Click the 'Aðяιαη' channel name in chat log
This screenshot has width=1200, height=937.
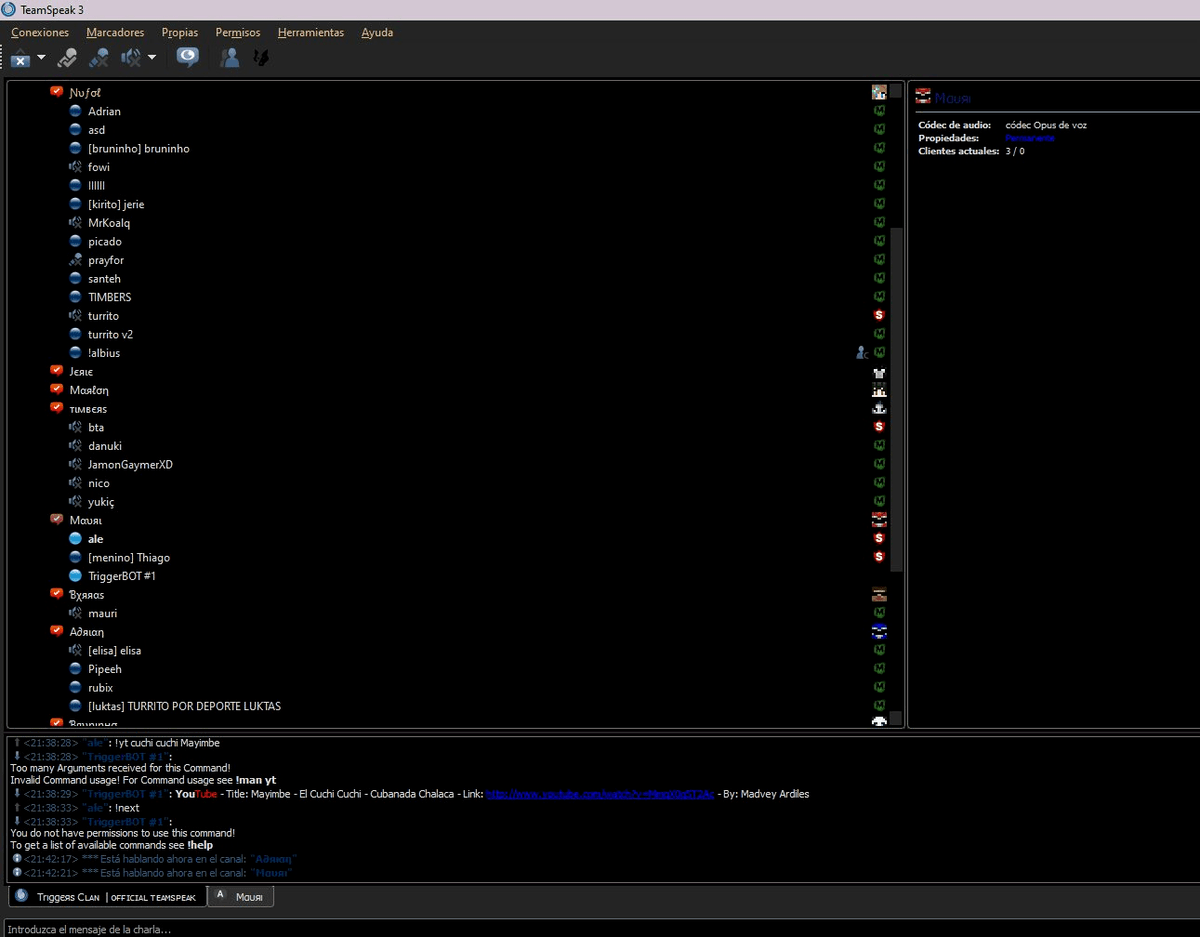[x=273, y=859]
